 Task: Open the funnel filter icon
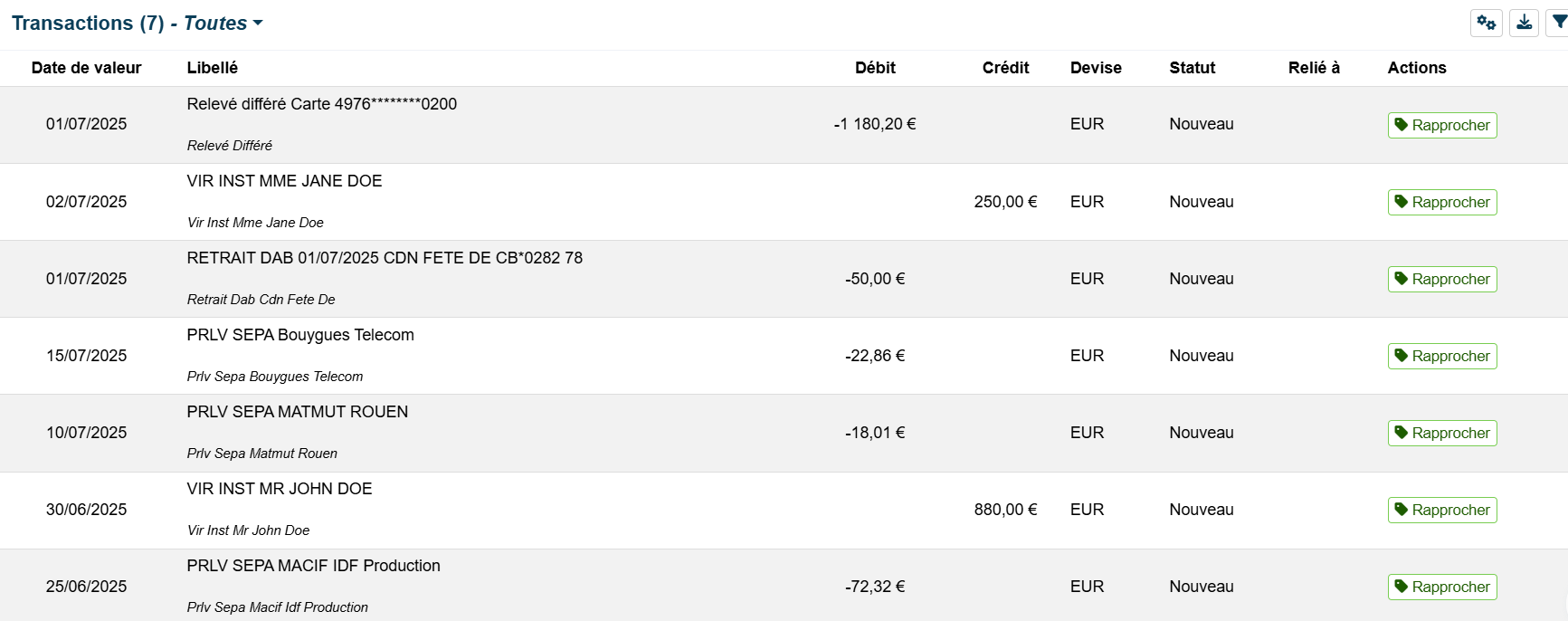[1559, 23]
